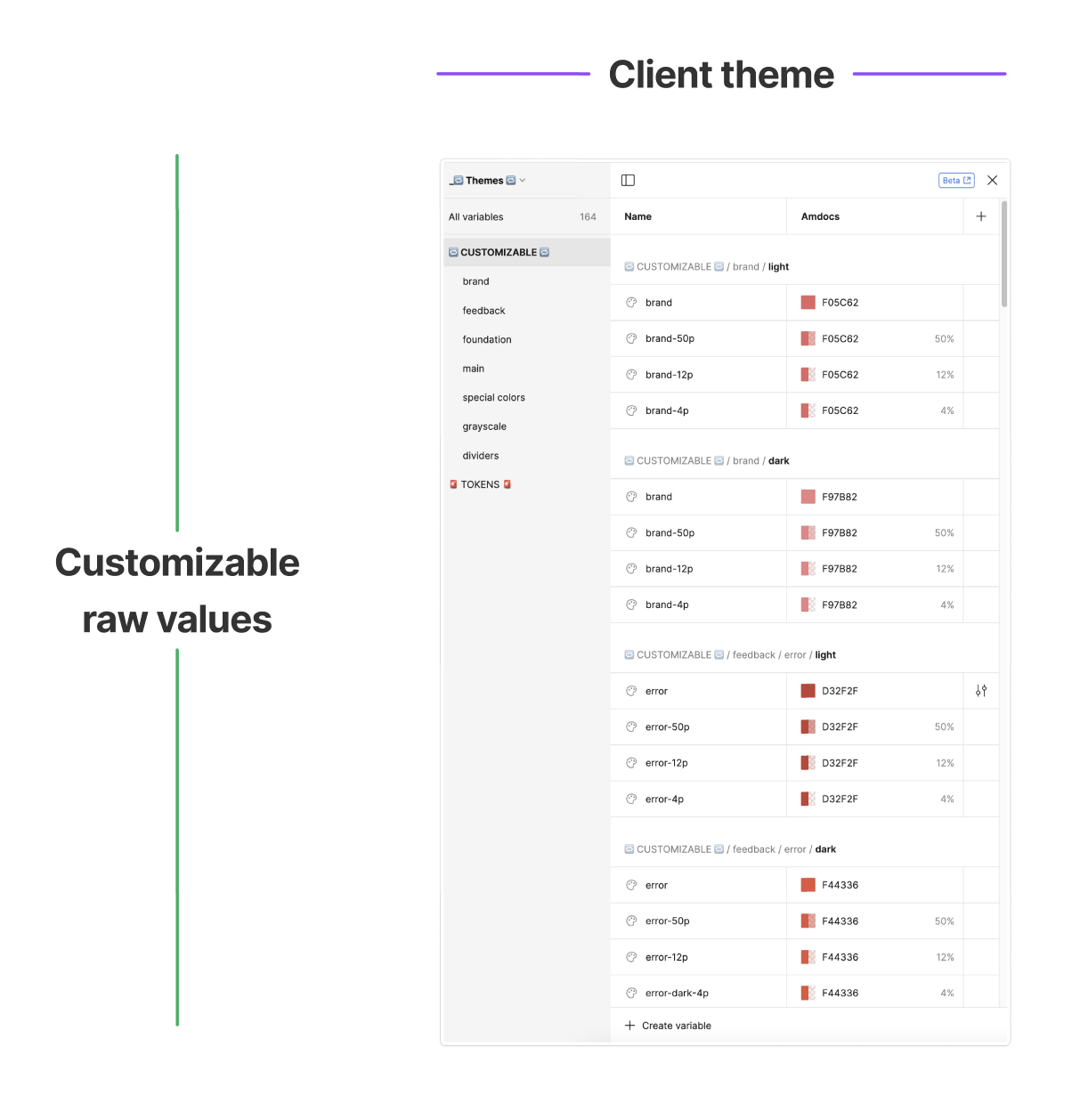
Task: Click the palette icon next to brand-12p dark
Action: (631, 569)
